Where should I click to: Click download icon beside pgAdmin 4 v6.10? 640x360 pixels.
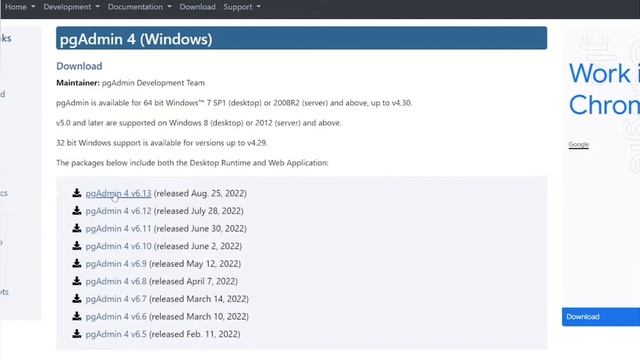coord(77,246)
